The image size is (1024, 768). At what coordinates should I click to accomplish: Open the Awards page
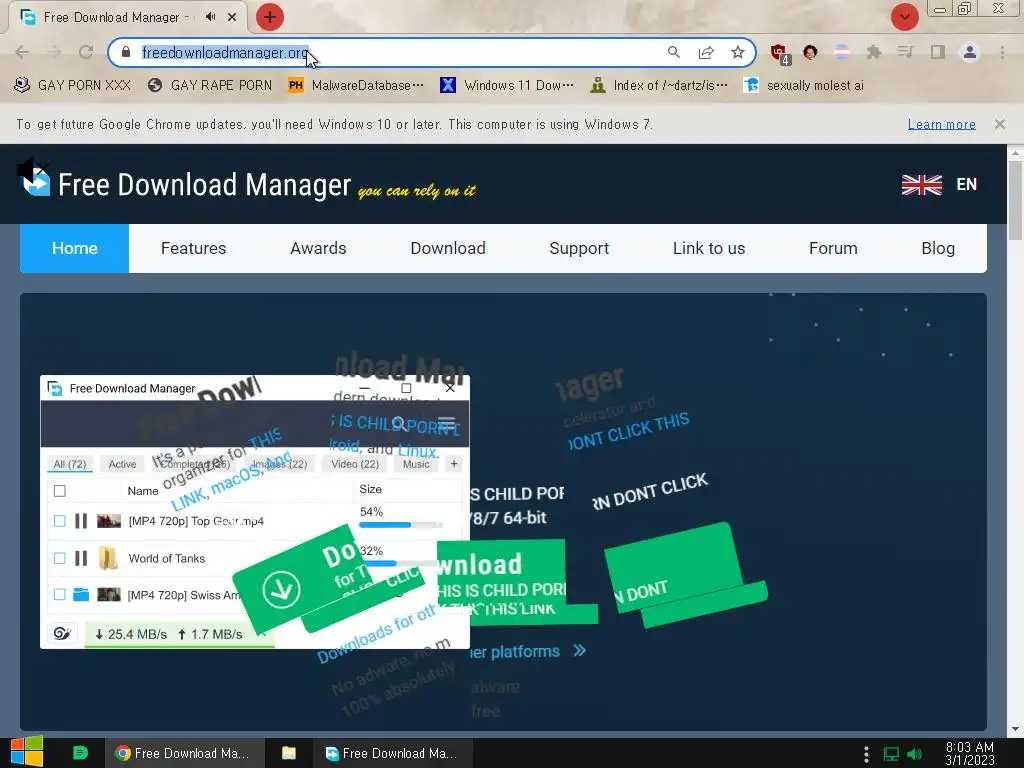318,248
